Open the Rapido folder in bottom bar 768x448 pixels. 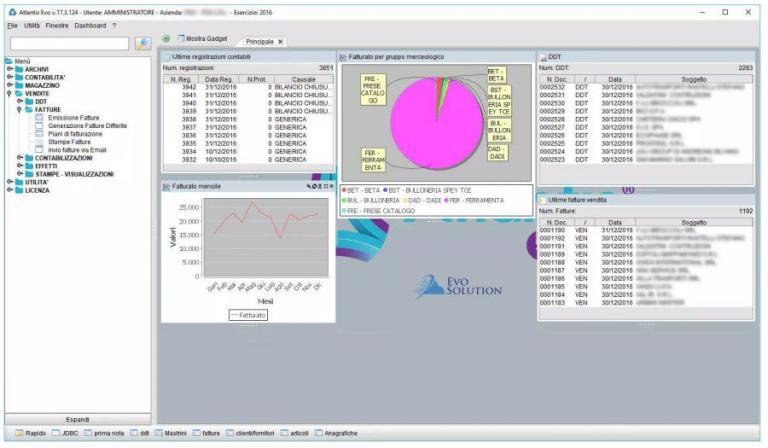coord(31,433)
